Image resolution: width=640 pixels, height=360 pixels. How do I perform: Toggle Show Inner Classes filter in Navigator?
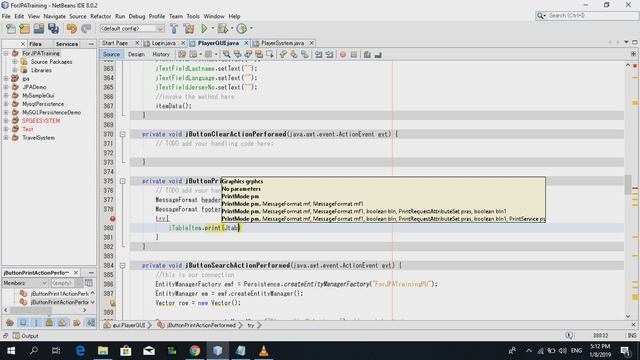tap(63, 323)
